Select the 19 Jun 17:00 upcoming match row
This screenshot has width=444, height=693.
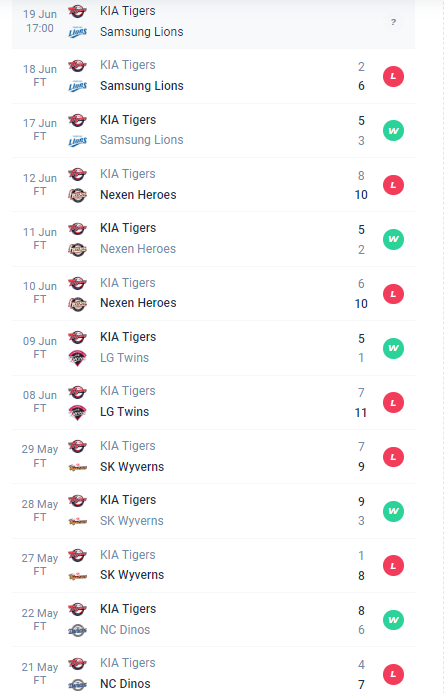coord(213,22)
